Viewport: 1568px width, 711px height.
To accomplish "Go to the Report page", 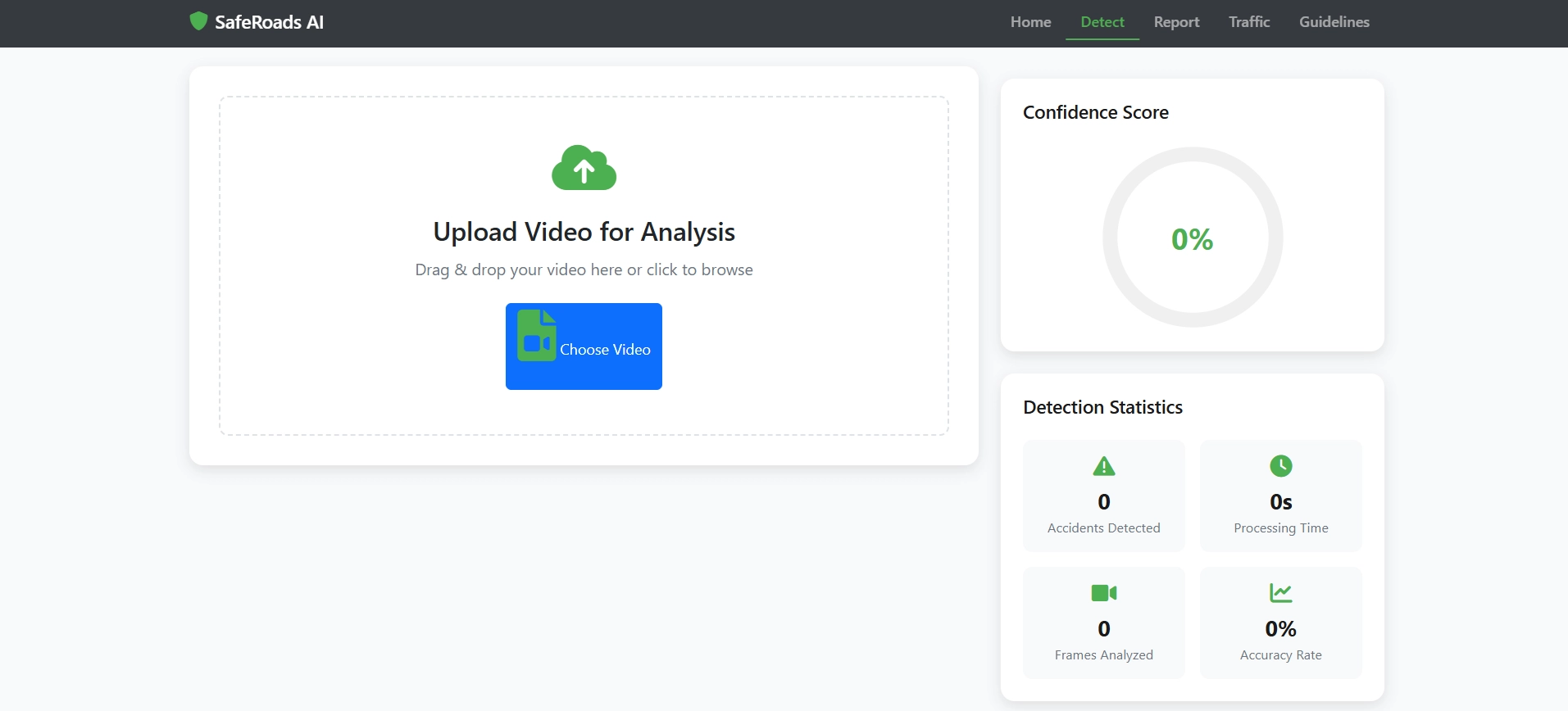I will click(x=1176, y=22).
